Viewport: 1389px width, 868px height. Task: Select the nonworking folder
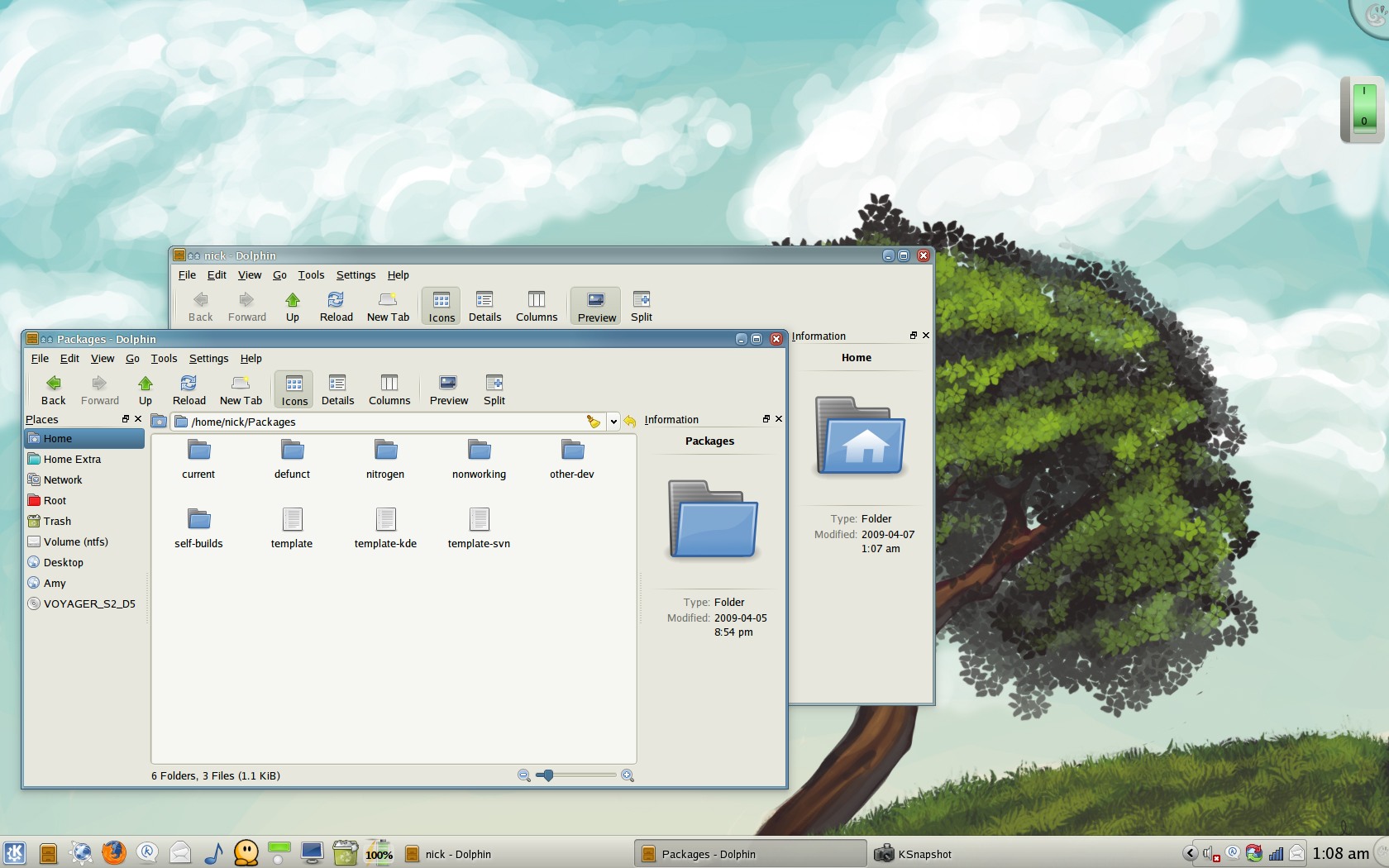coord(479,459)
